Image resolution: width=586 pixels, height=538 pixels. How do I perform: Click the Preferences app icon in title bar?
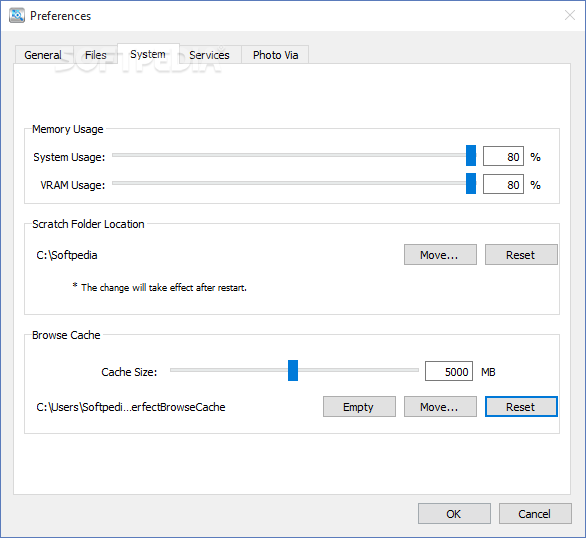(x=17, y=16)
